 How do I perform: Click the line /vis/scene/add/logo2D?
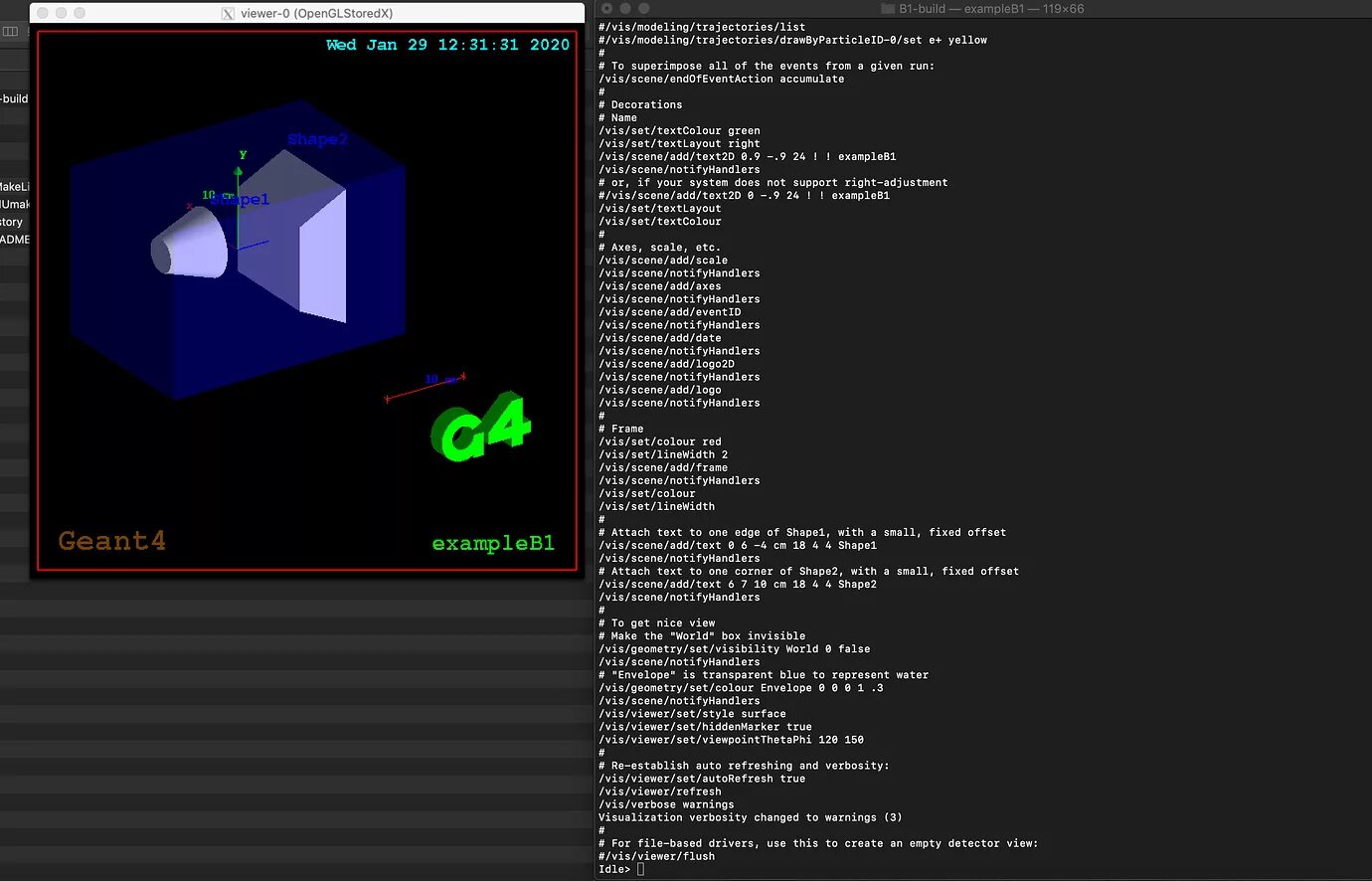[666, 363]
